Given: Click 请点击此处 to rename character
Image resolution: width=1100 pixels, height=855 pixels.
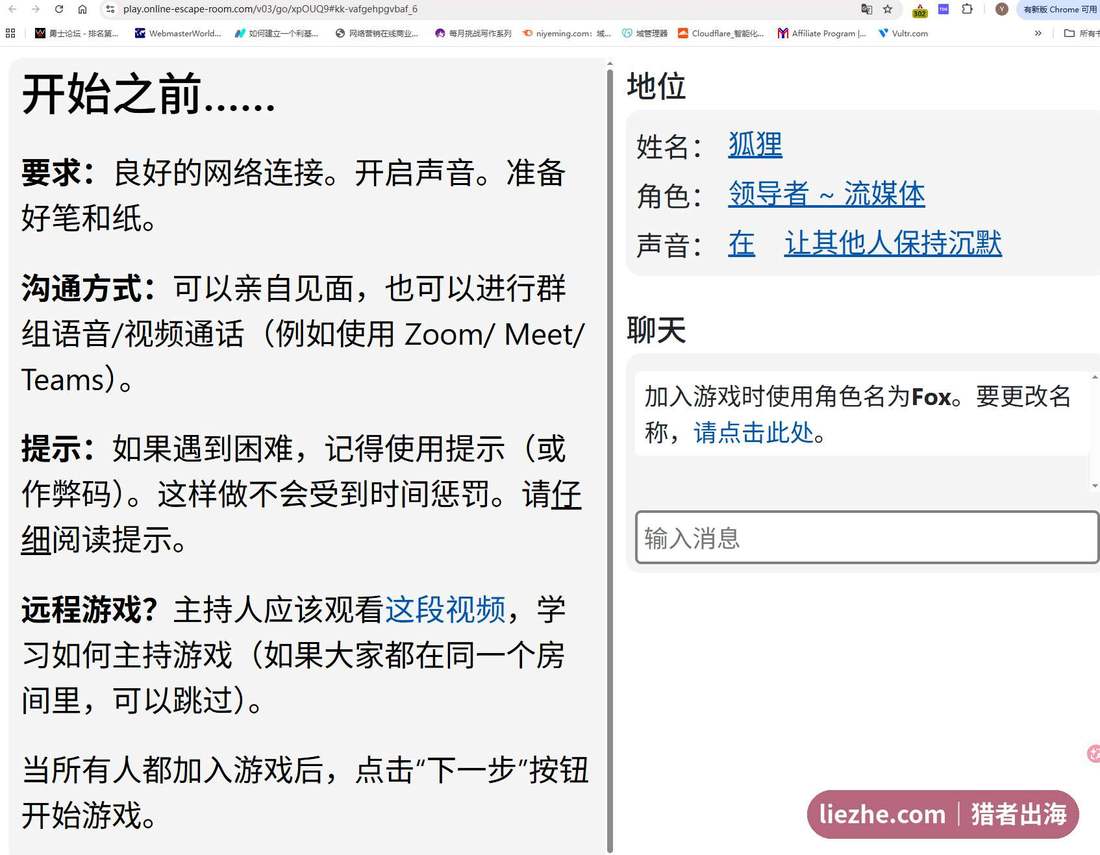Looking at the screenshot, I should point(753,432).
